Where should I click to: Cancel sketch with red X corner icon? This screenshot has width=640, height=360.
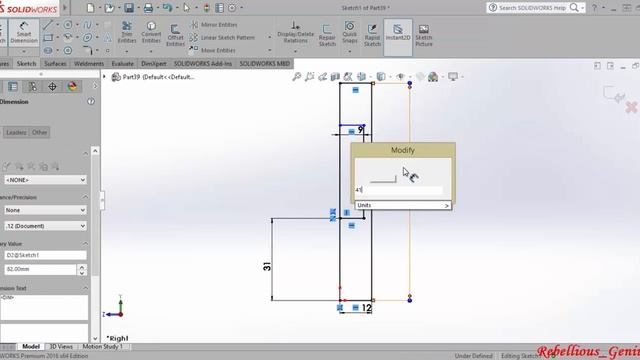point(631,107)
